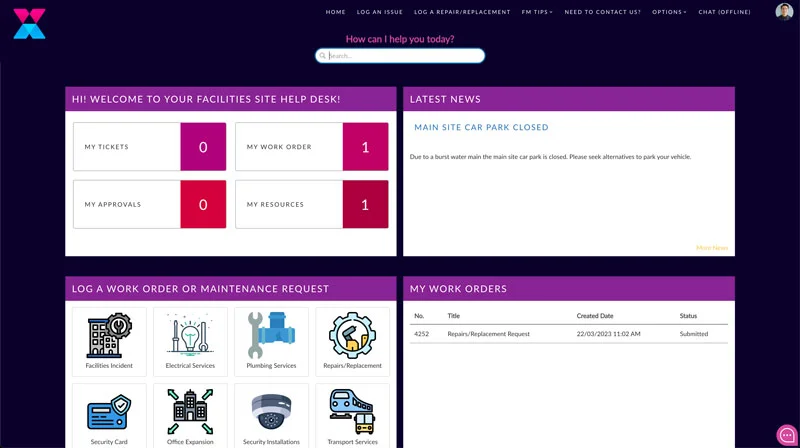Click the Title column header
The width and height of the screenshot is (800, 448).
454,316
